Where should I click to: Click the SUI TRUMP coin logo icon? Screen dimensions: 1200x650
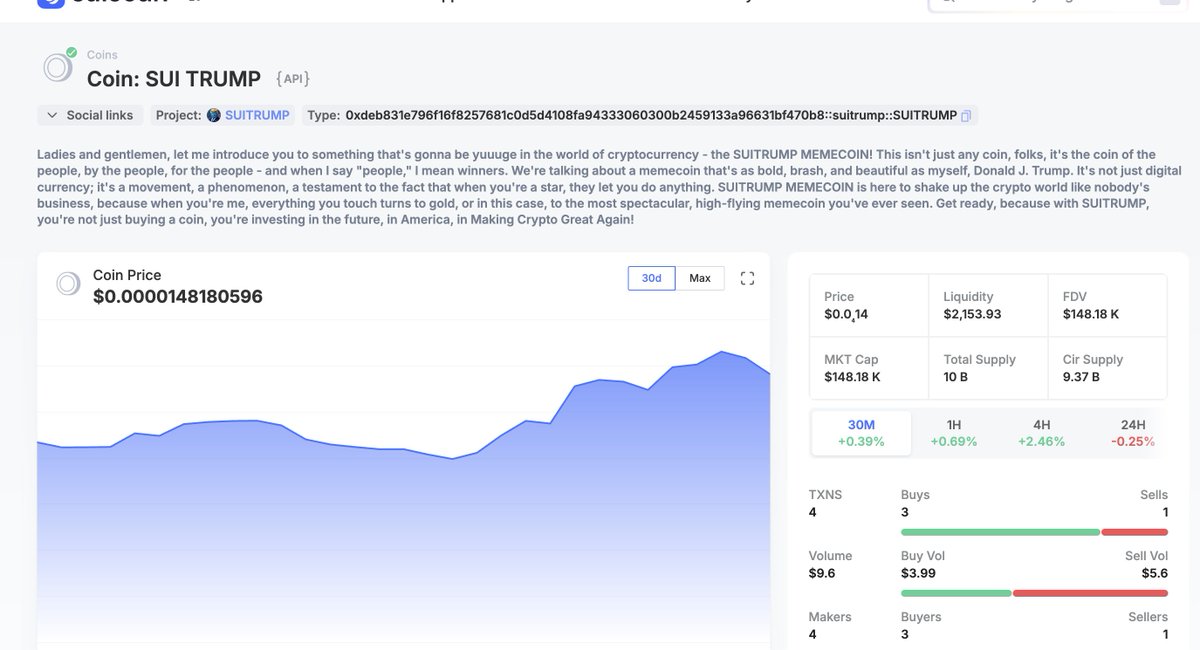point(58,68)
